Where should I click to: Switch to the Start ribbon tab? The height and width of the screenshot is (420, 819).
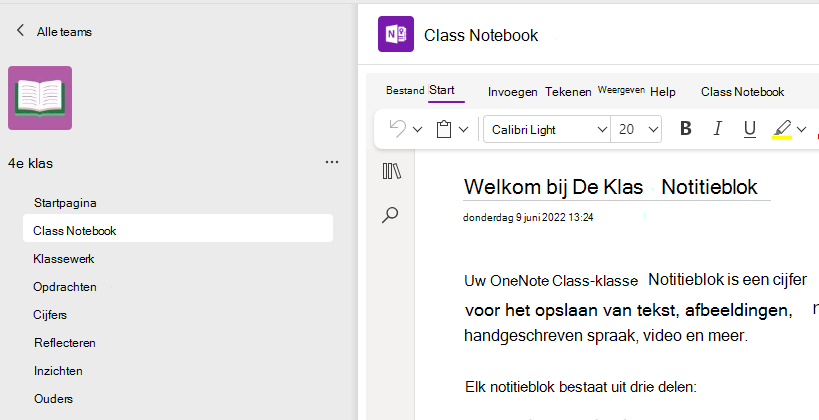pyautogui.click(x=442, y=90)
